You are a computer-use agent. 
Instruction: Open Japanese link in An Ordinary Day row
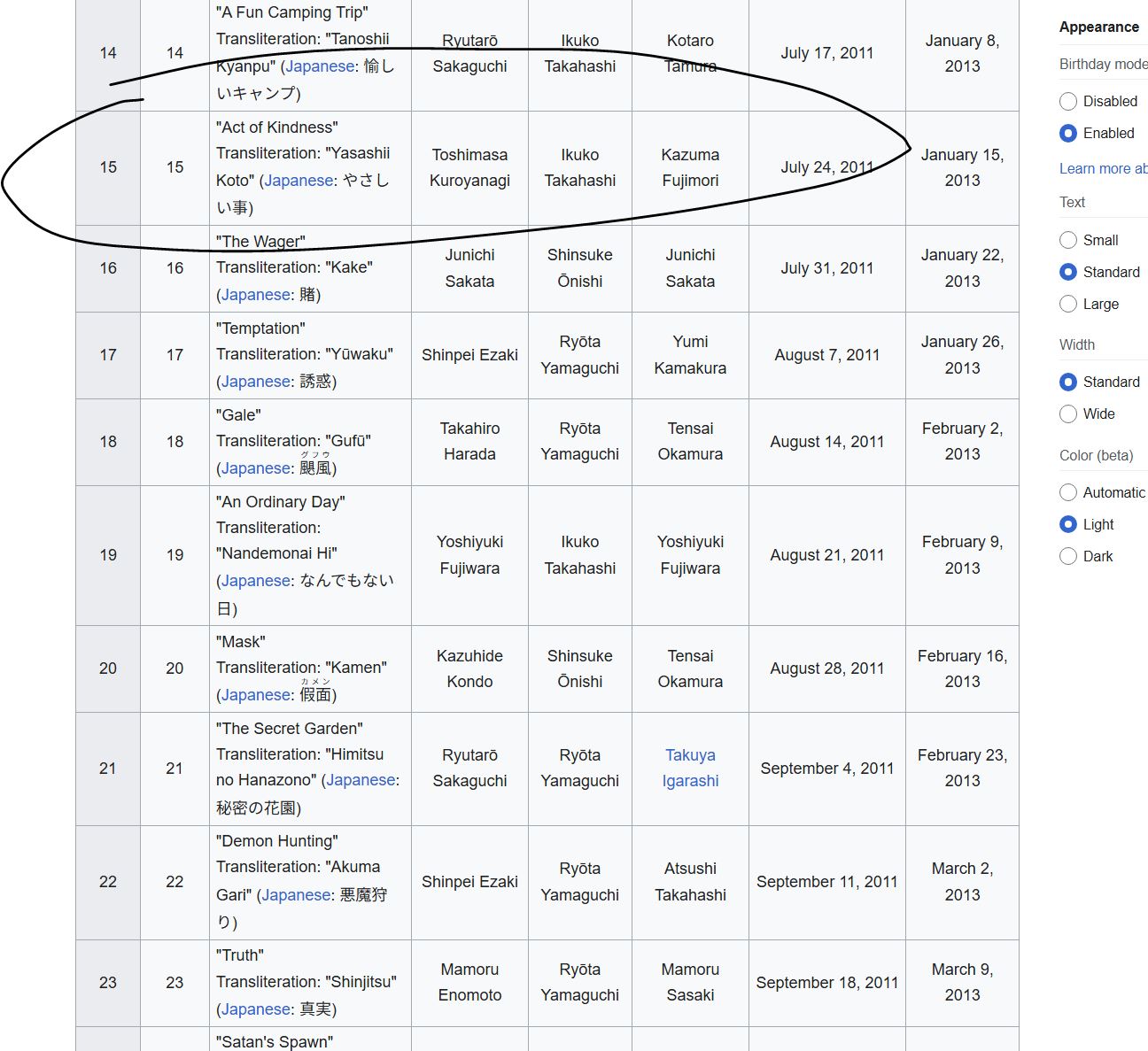point(256,581)
